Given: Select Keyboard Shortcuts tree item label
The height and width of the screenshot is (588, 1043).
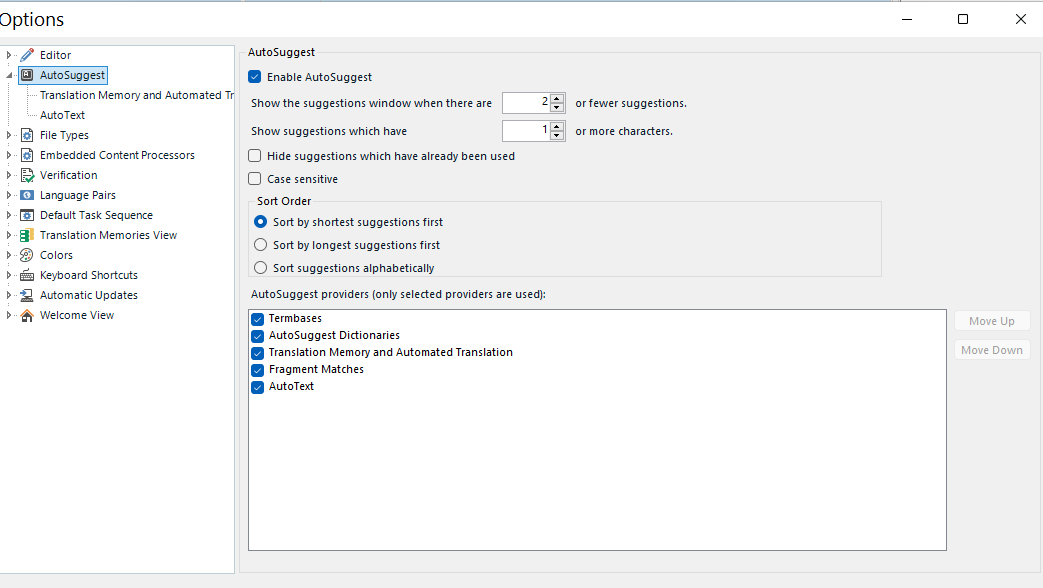Looking at the screenshot, I should click(x=88, y=275).
